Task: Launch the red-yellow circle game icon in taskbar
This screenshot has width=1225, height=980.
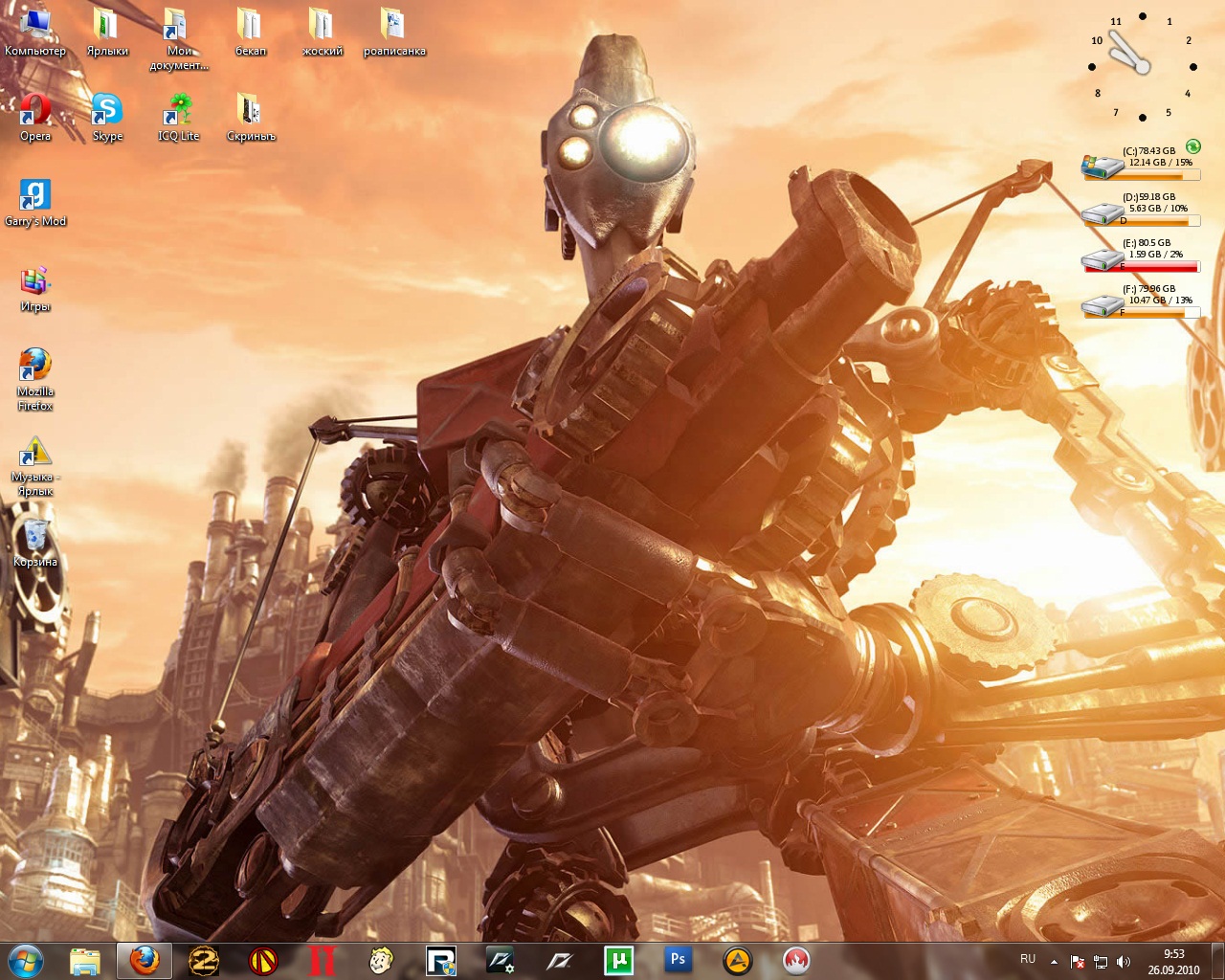Action: 263,961
